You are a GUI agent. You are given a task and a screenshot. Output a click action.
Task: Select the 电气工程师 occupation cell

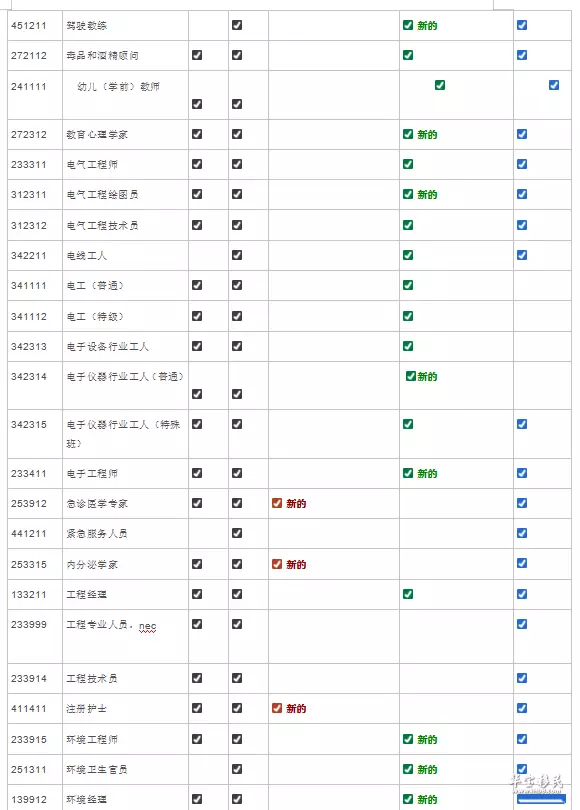(125, 165)
